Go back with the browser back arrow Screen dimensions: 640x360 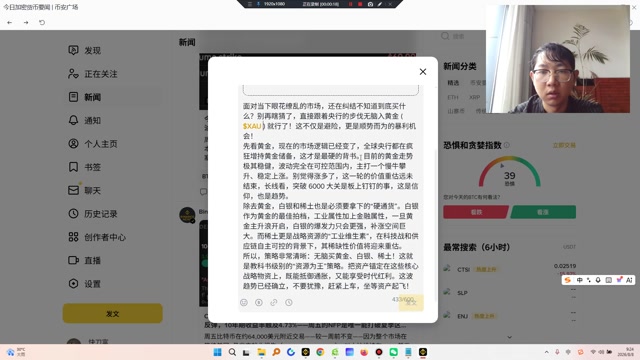tap(10, 22)
